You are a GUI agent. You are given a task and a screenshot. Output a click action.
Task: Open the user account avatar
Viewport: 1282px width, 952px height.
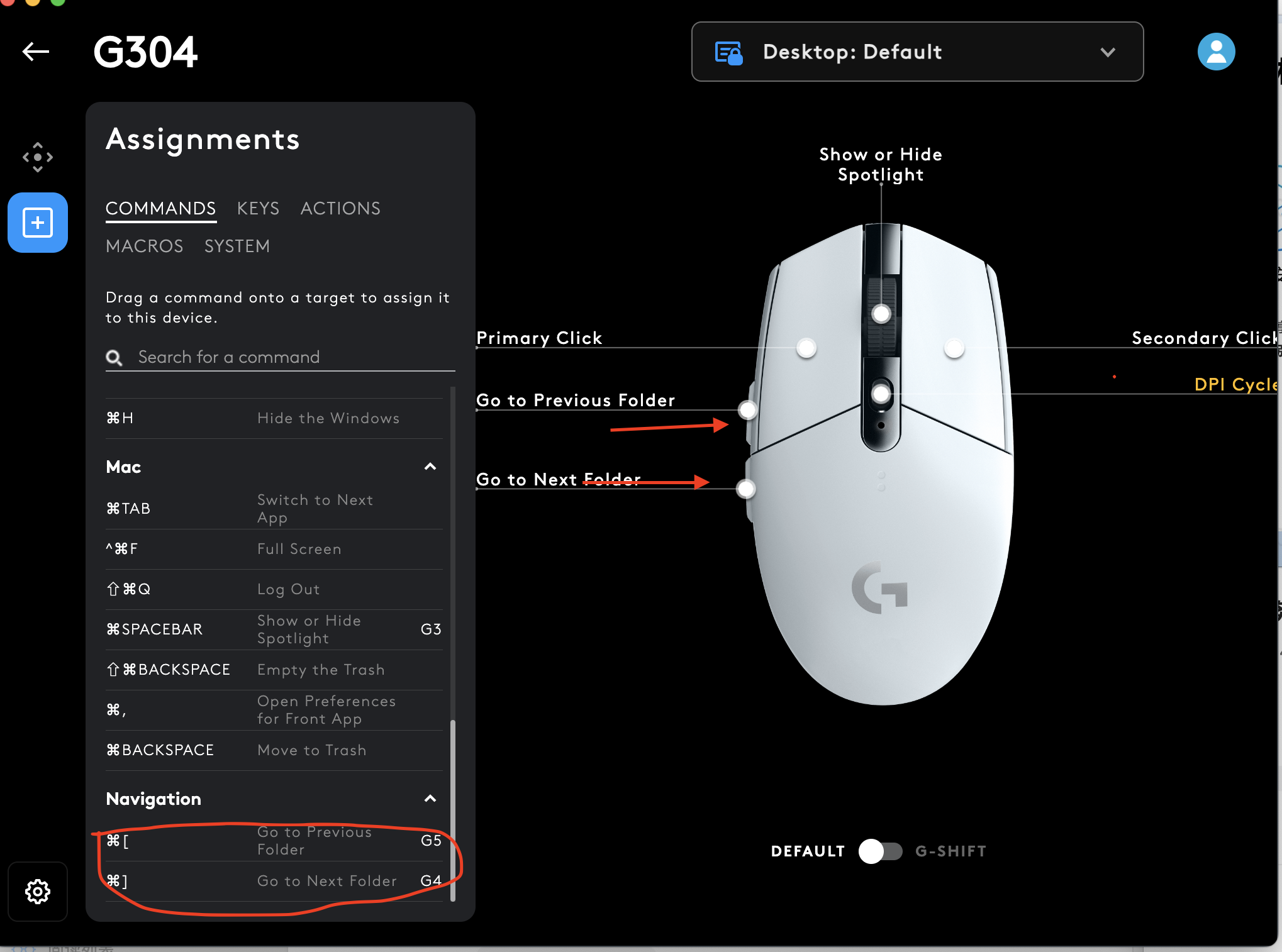(x=1216, y=52)
